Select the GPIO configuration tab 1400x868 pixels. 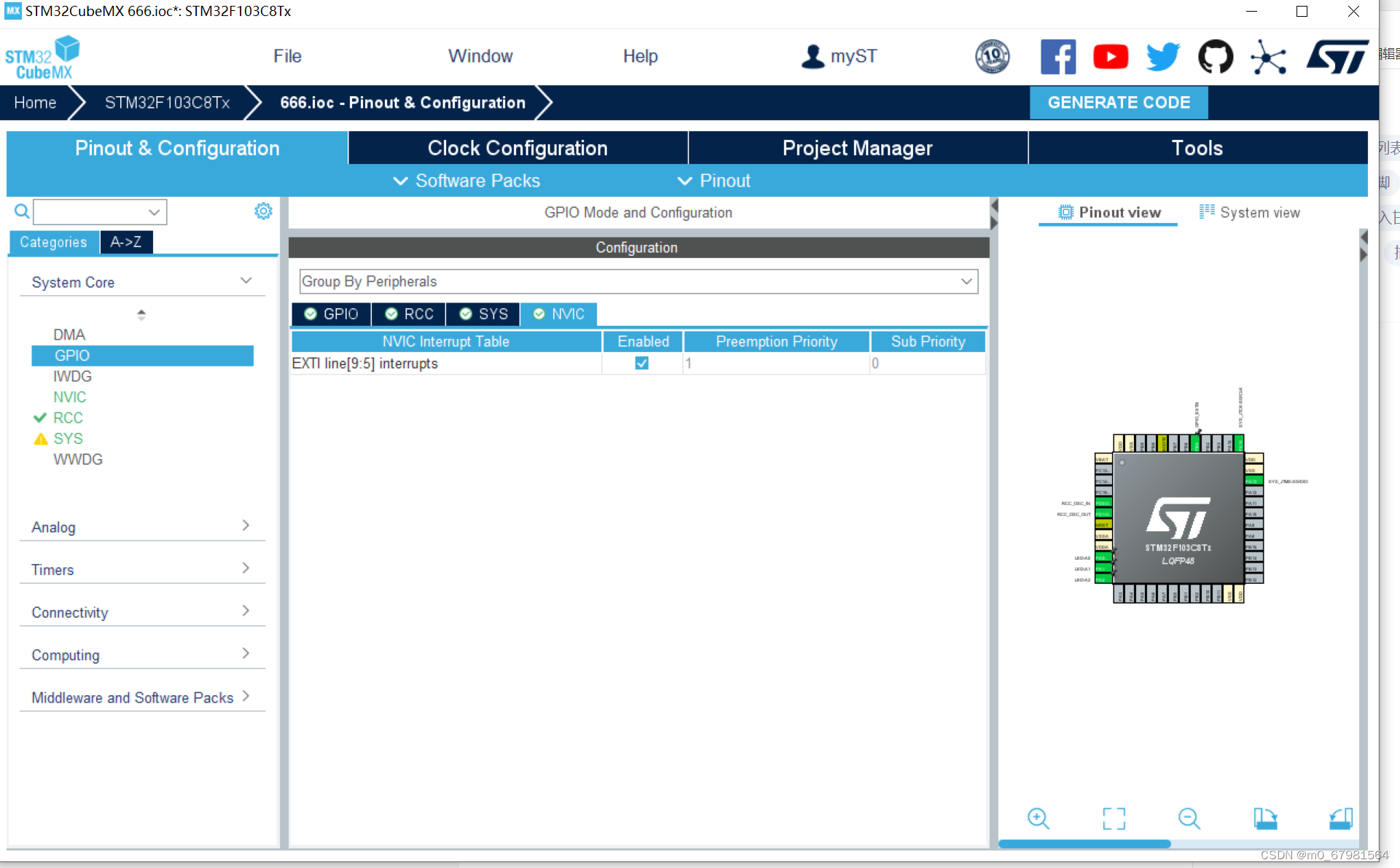point(332,314)
